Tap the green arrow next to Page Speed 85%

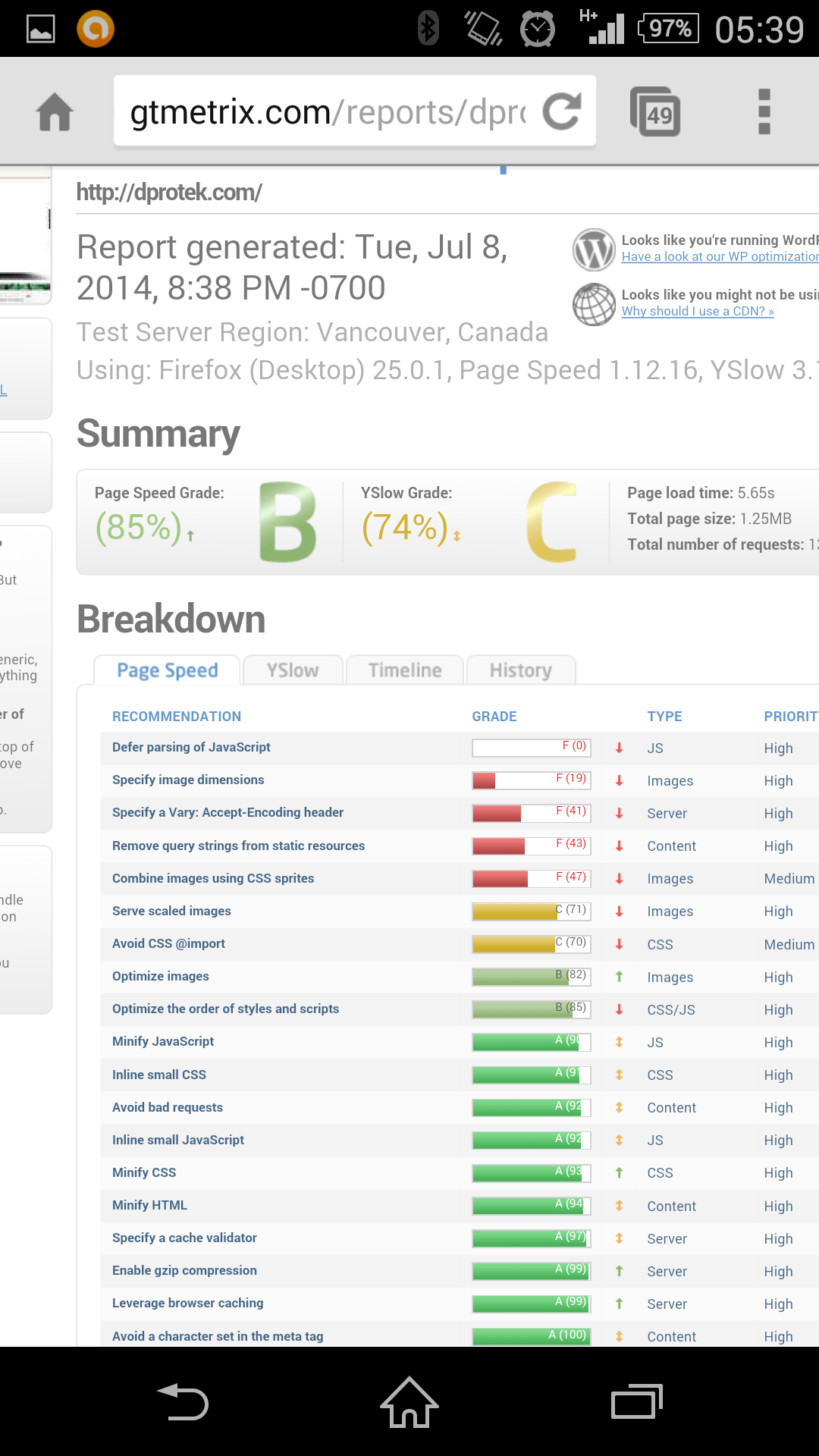point(190,536)
